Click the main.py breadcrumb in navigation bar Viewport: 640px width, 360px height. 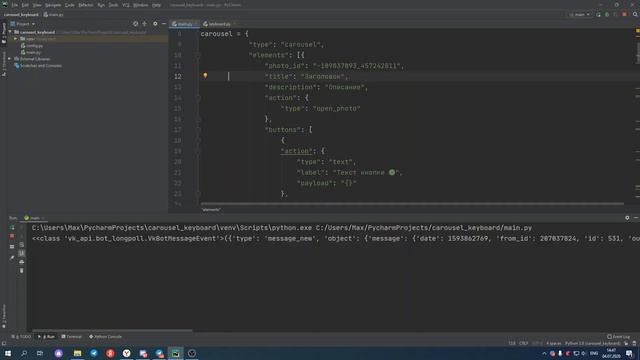pos(53,15)
